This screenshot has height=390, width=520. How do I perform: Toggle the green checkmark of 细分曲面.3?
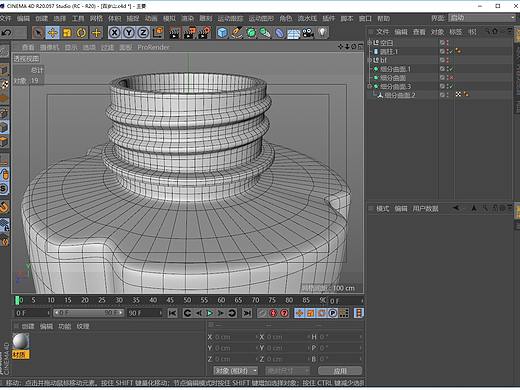click(x=451, y=86)
